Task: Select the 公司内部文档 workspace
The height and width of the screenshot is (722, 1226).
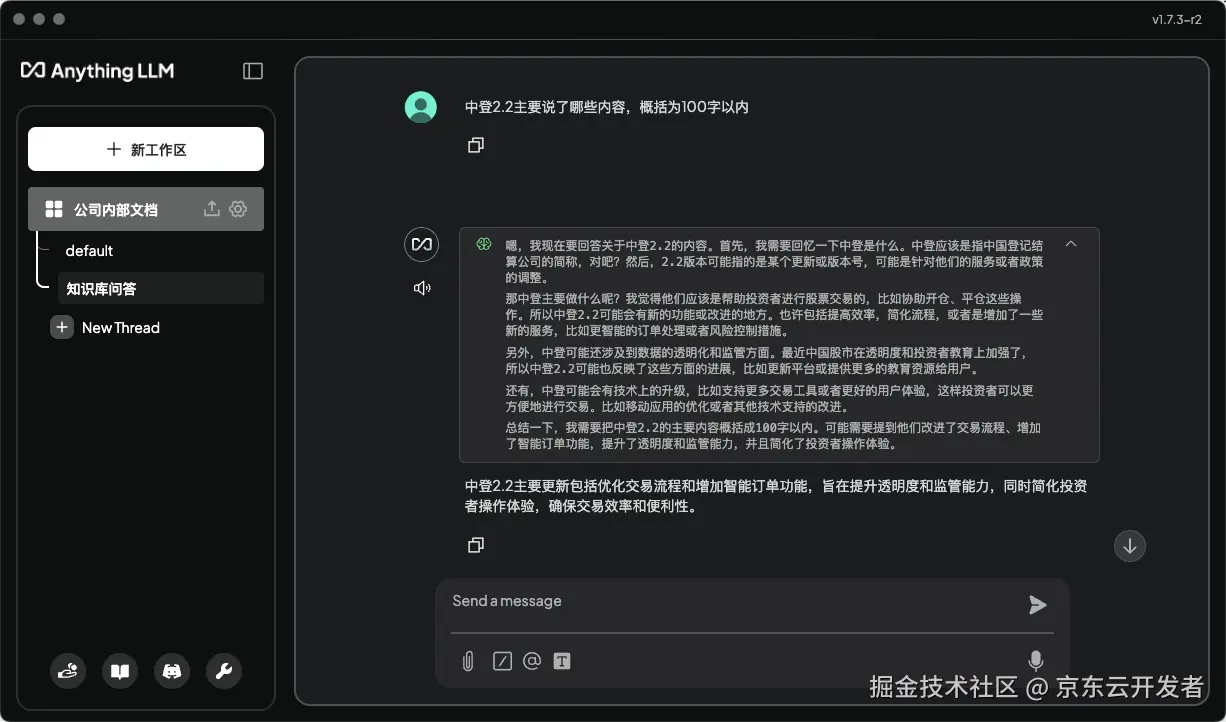Action: [146, 209]
